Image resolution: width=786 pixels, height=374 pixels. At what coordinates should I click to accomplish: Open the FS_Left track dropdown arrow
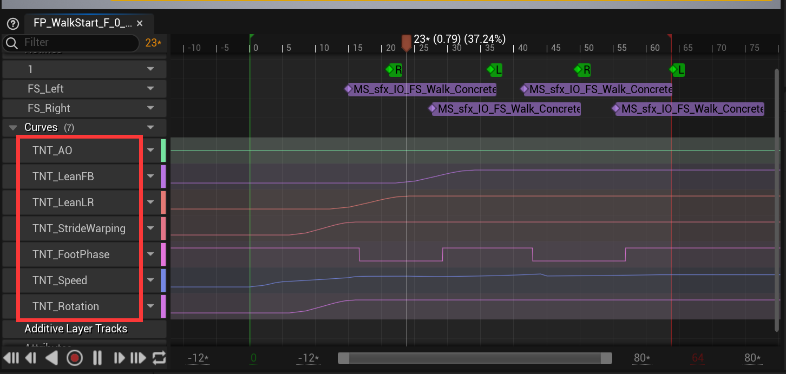(150, 89)
